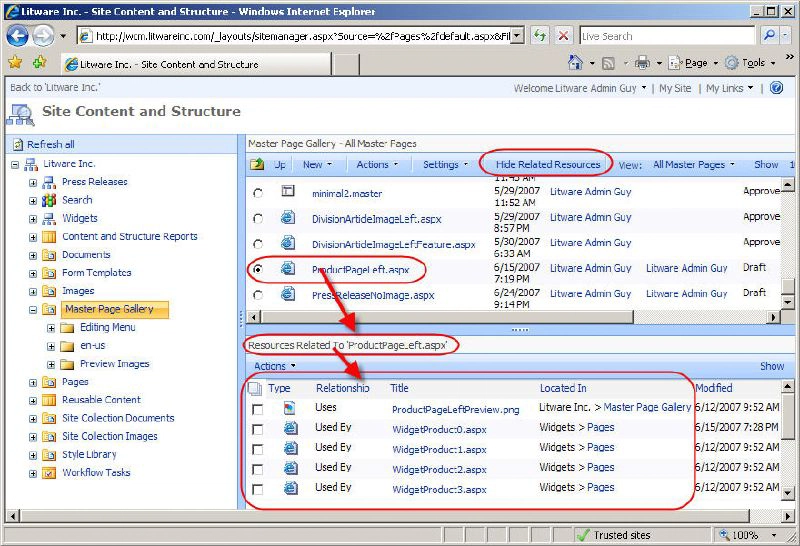Click the red Stop loading icon
The width and height of the screenshot is (800, 546).
563,36
